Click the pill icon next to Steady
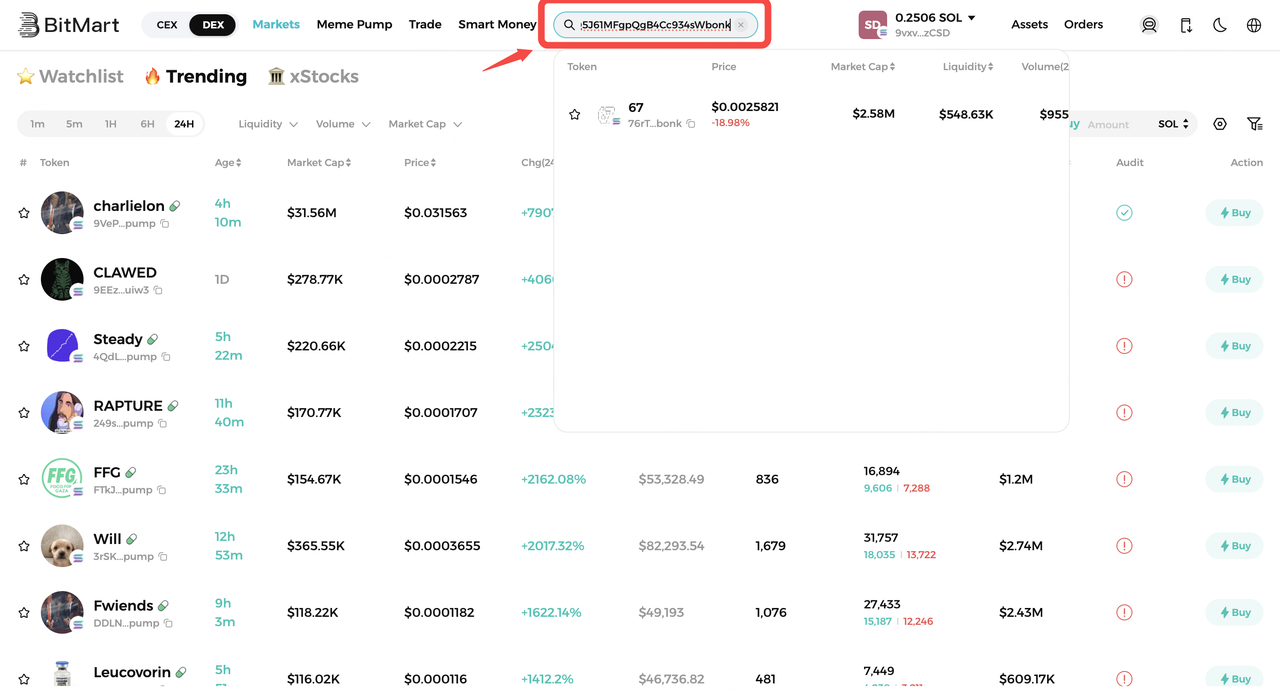 pyautogui.click(x=153, y=339)
